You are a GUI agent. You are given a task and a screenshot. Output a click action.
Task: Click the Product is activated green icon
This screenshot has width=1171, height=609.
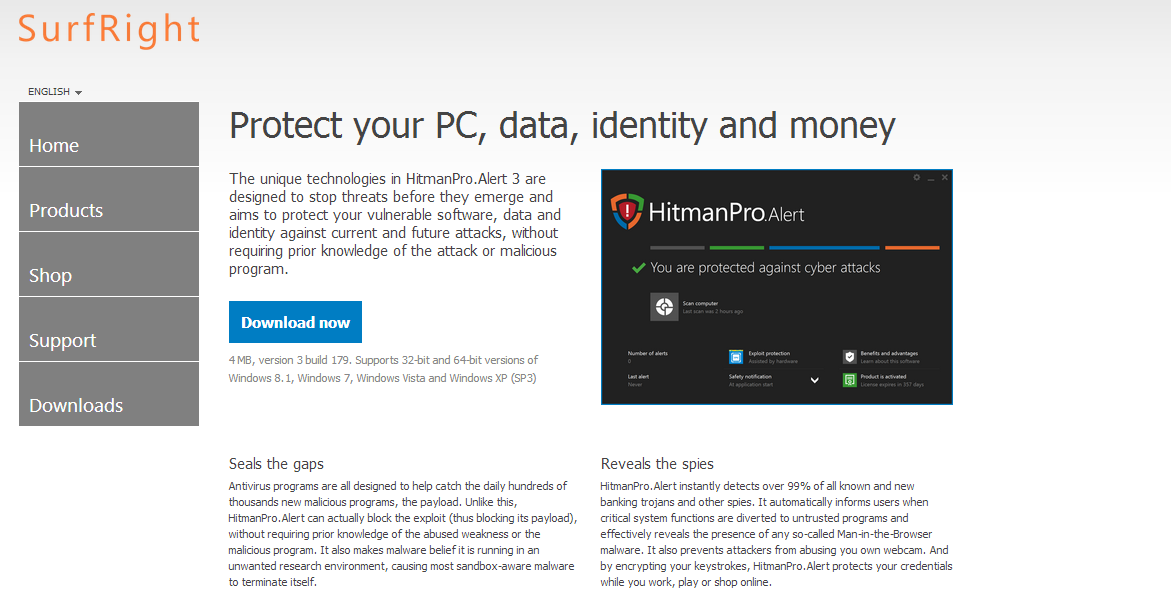coord(849,380)
